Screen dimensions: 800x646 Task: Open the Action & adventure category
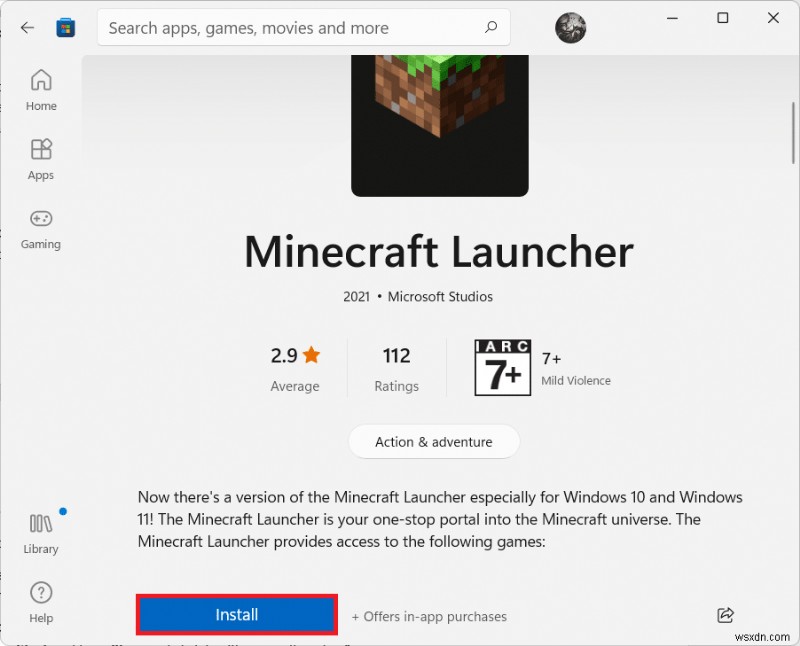tap(433, 441)
